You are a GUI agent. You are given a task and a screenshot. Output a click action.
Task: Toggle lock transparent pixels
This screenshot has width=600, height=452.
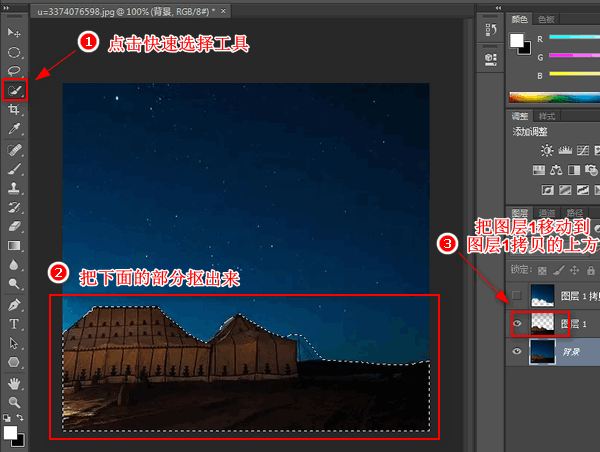tap(542, 271)
